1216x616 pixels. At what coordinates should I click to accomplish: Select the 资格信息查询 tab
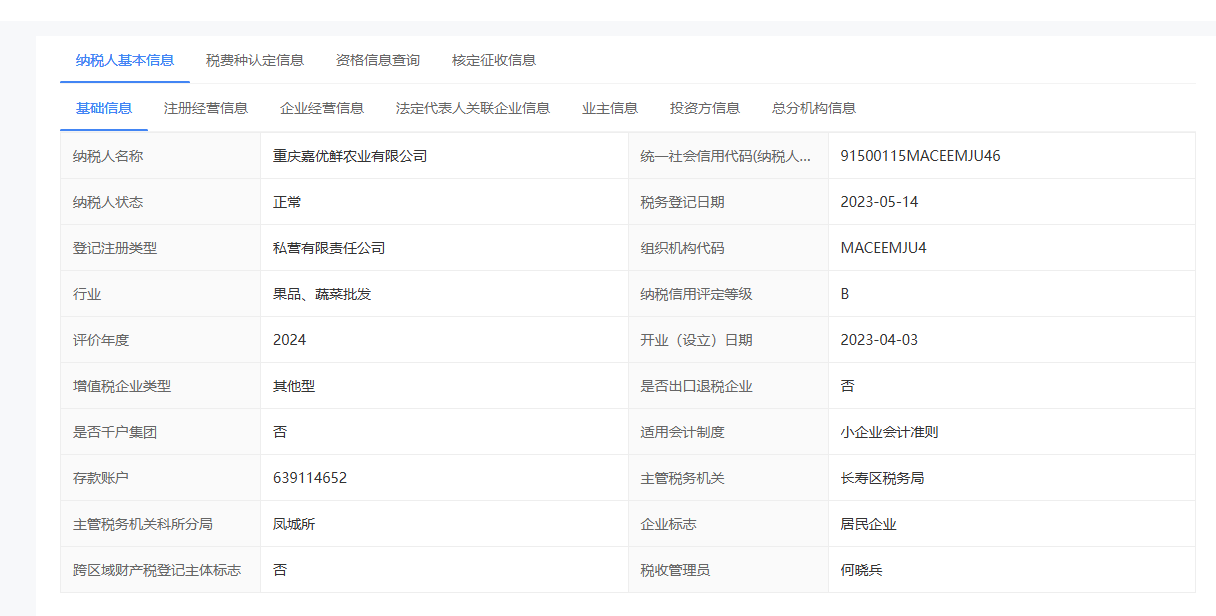pyautogui.click(x=378, y=60)
